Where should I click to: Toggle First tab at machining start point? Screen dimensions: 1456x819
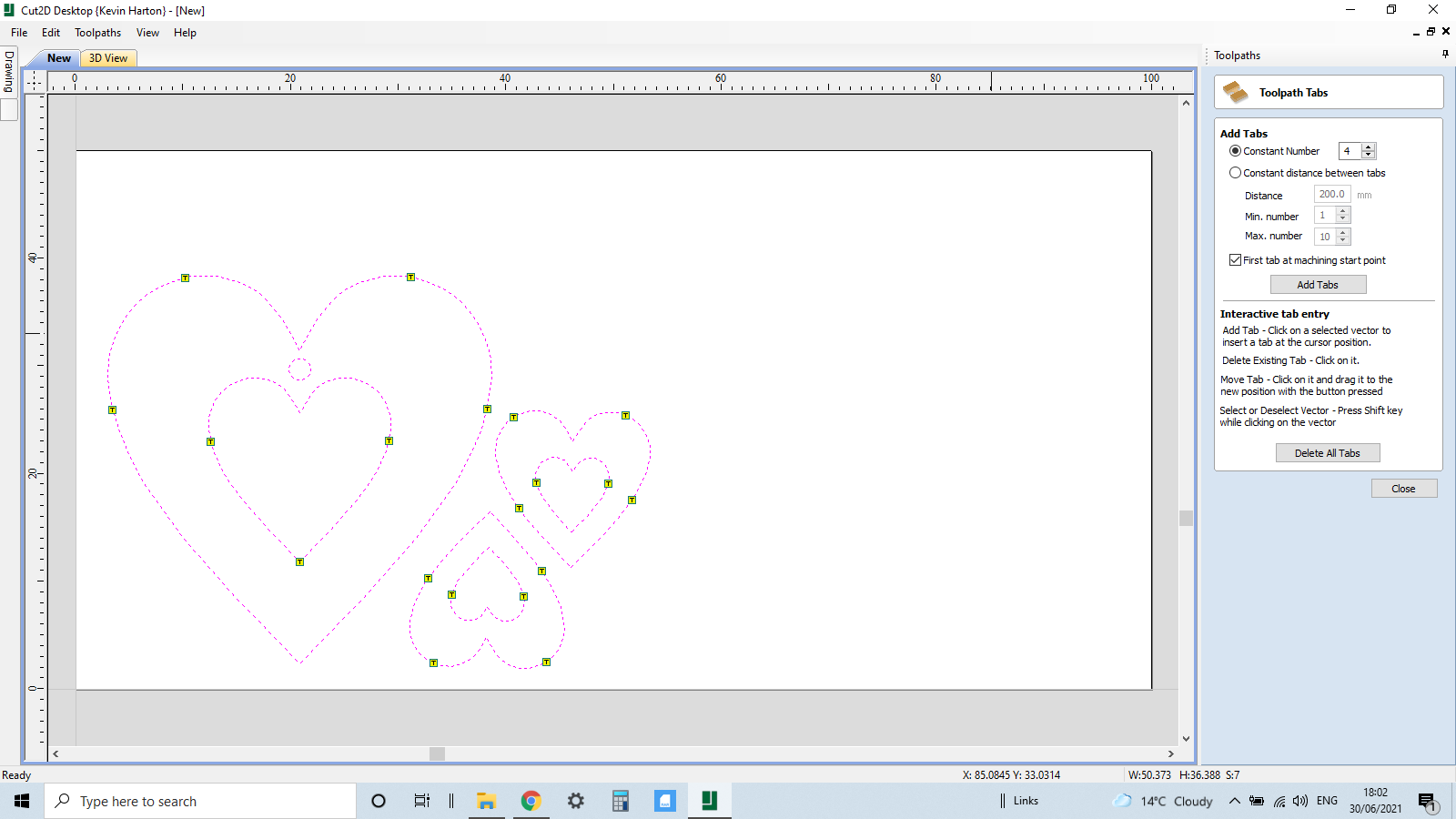coord(1235,260)
